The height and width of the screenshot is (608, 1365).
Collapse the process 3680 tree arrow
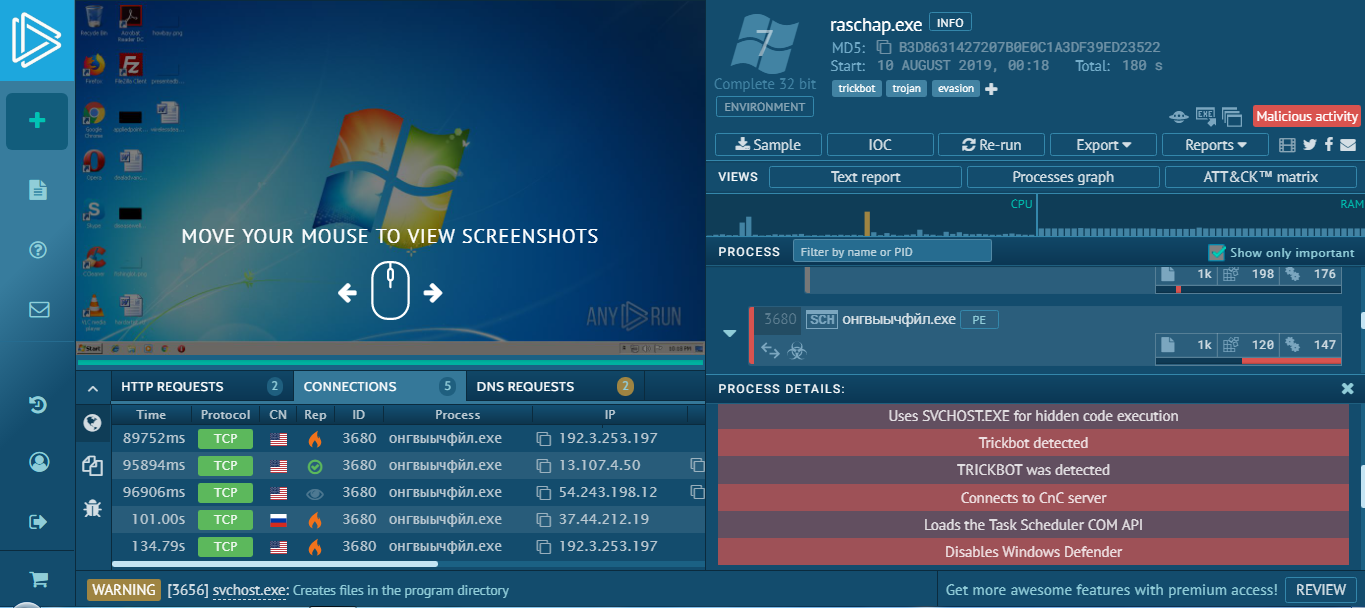point(730,333)
